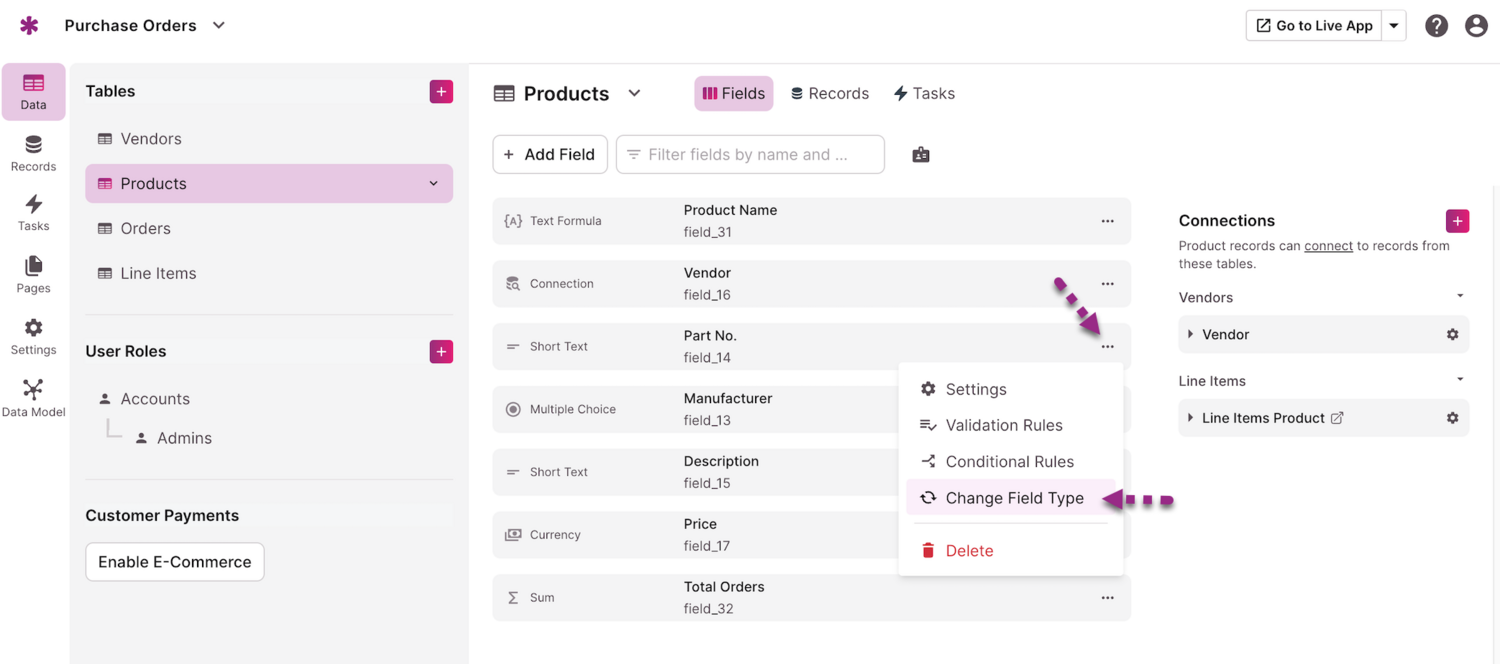The image size is (1500, 664).
Task: Open the user account profile icon
Action: point(1476,26)
